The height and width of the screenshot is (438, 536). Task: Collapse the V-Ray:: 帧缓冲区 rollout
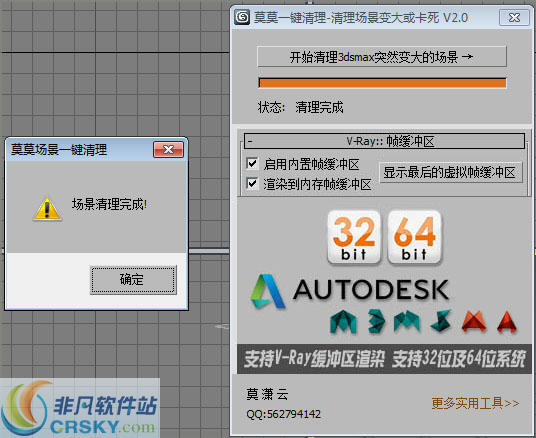(x=385, y=141)
